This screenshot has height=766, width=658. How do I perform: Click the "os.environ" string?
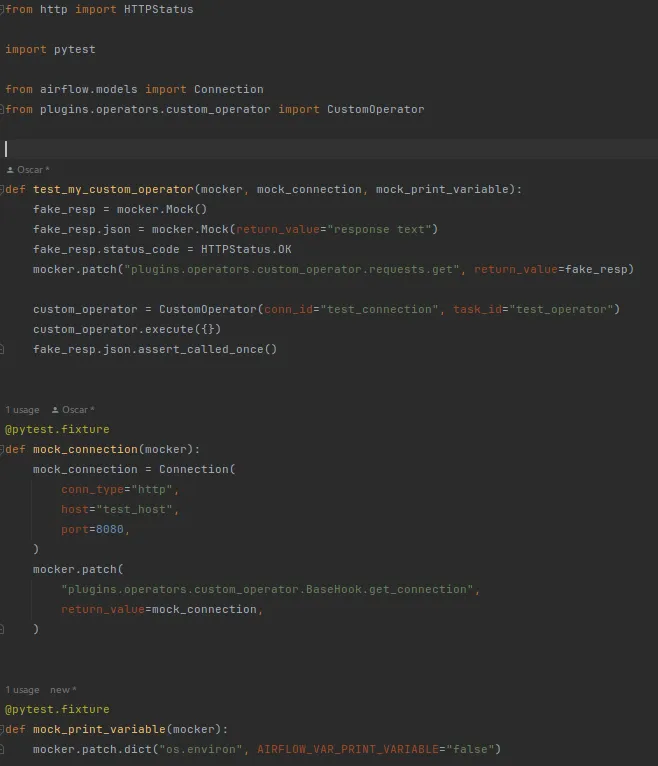pyautogui.click(x=201, y=749)
